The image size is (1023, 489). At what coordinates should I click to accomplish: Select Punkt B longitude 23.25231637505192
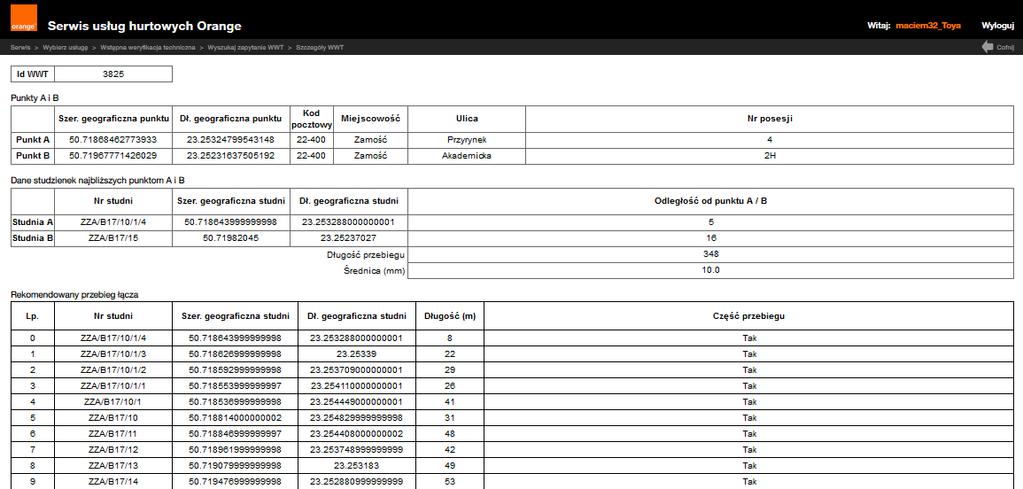(x=231, y=156)
